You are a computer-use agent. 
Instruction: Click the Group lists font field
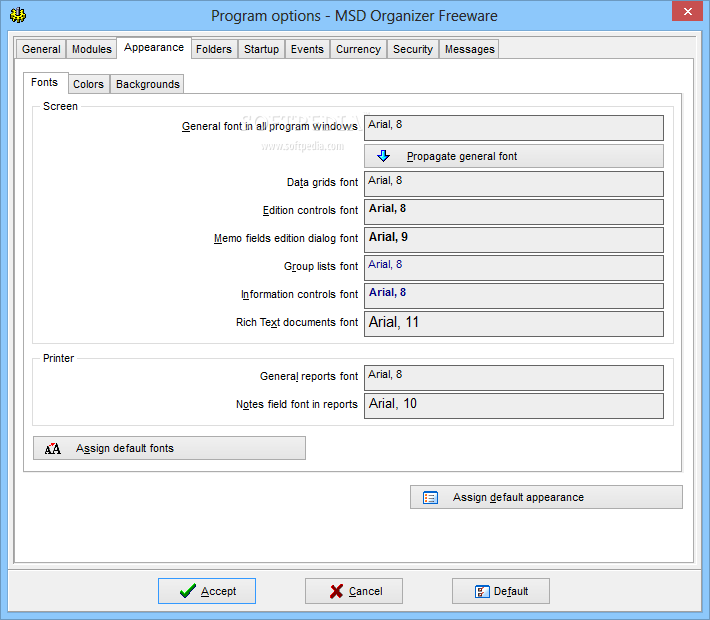(514, 268)
